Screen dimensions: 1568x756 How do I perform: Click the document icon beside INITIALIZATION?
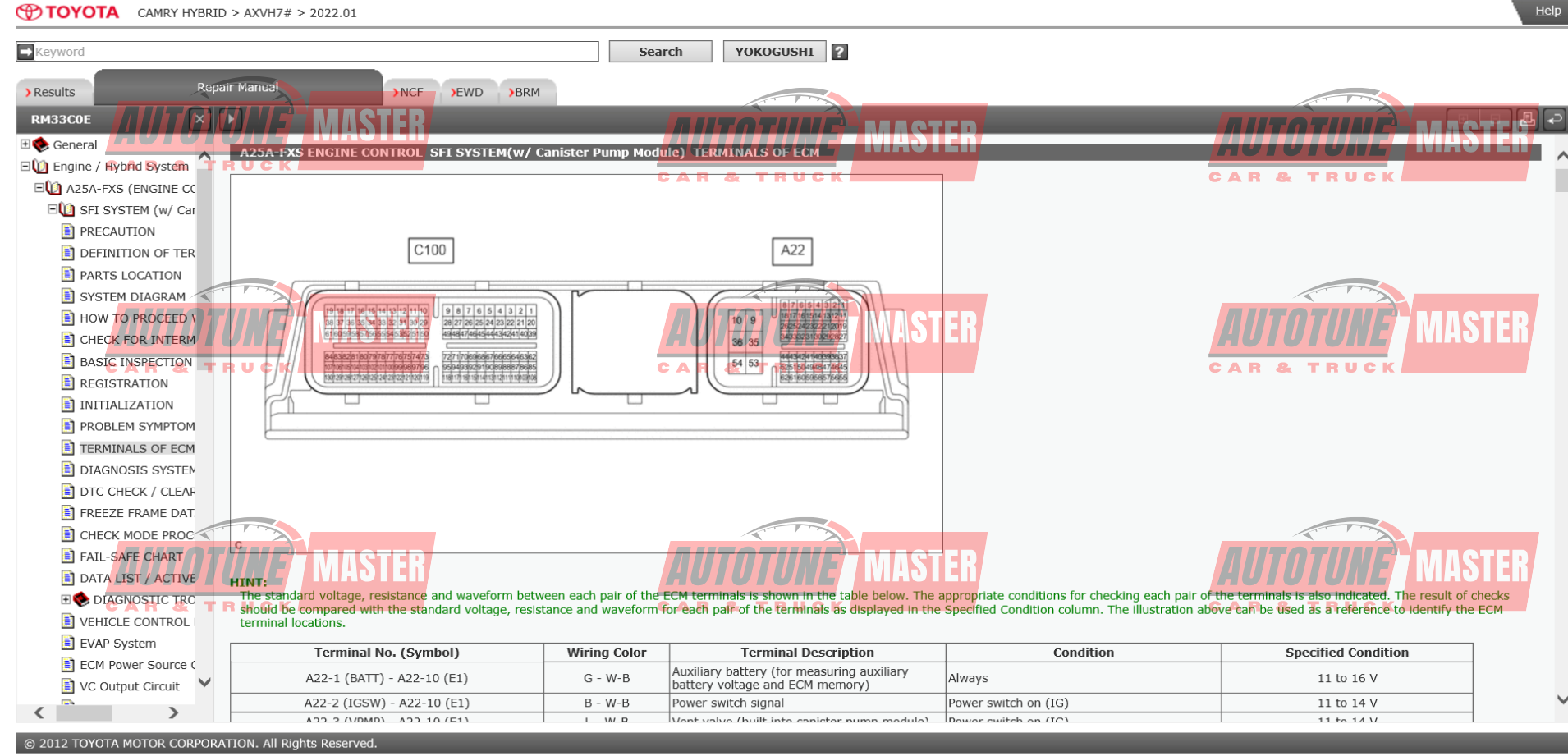tap(68, 405)
